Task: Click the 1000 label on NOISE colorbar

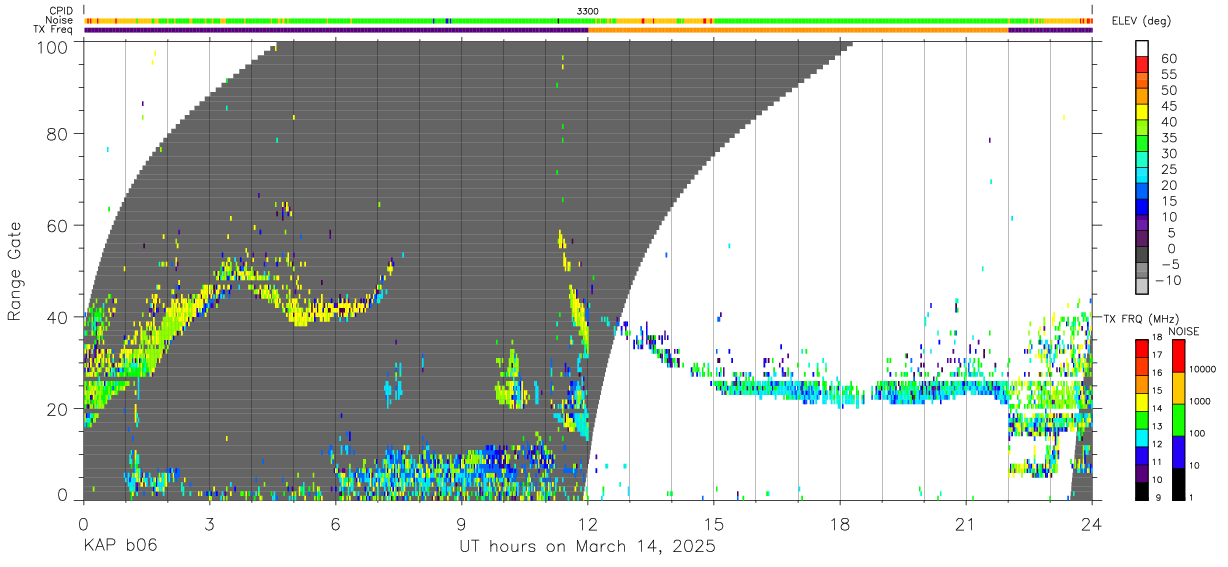Action: [x=1199, y=401]
